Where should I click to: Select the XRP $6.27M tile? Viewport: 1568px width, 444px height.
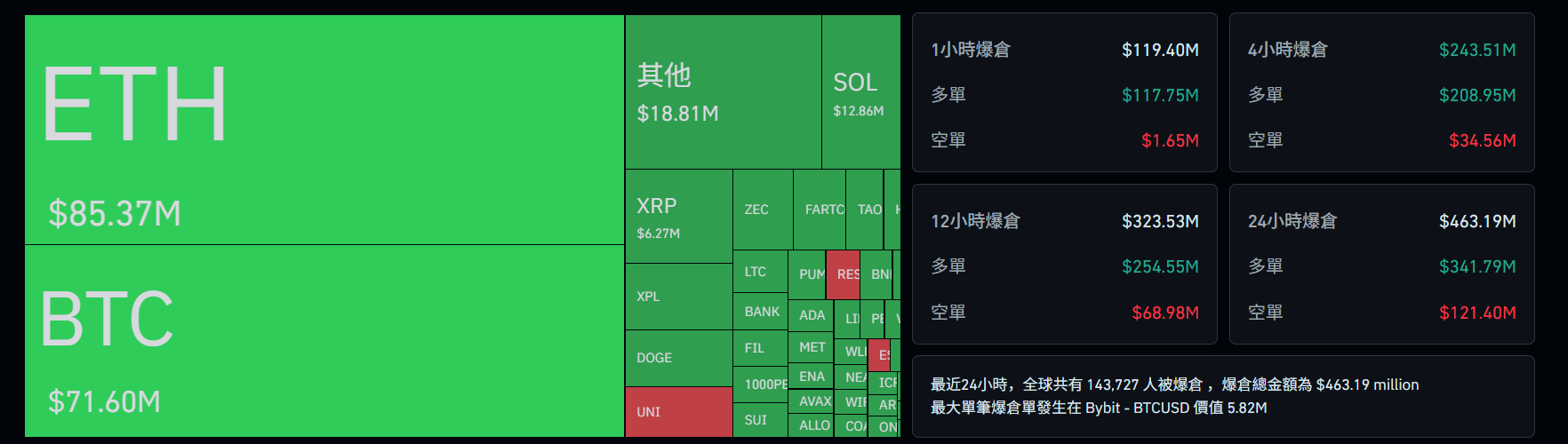click(678, 217)
